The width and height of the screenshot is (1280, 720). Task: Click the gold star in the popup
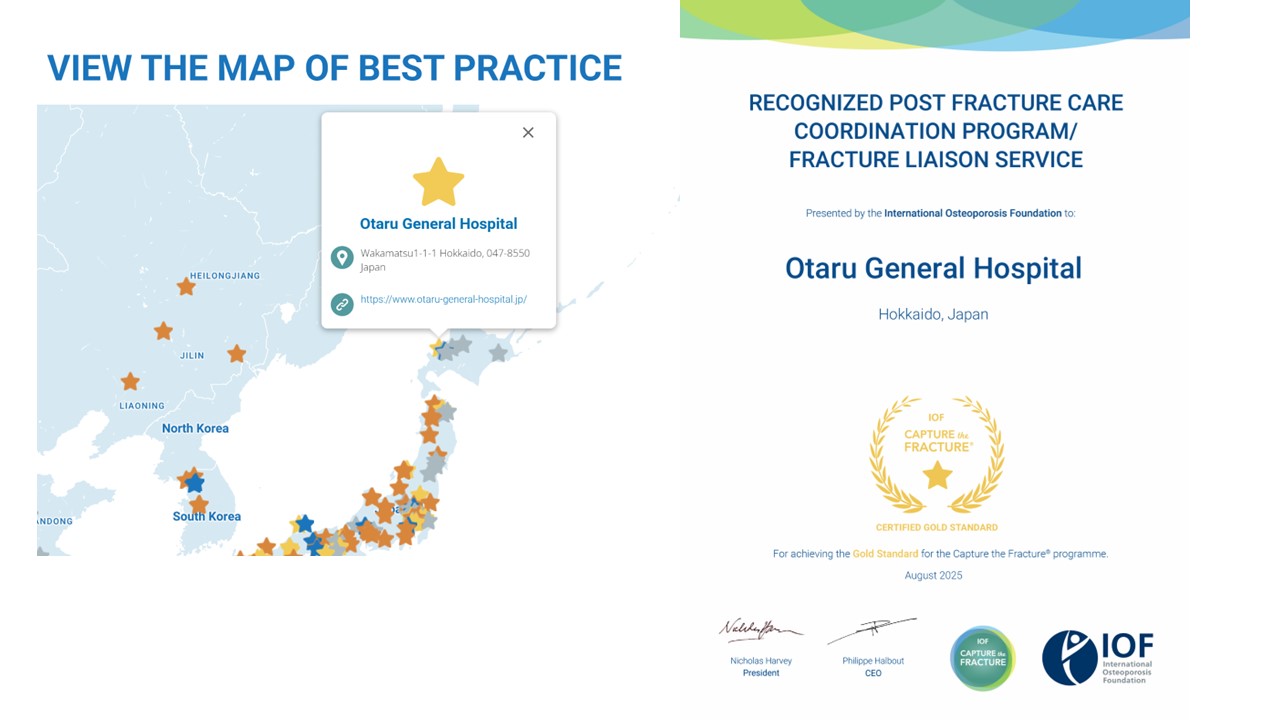438,183
